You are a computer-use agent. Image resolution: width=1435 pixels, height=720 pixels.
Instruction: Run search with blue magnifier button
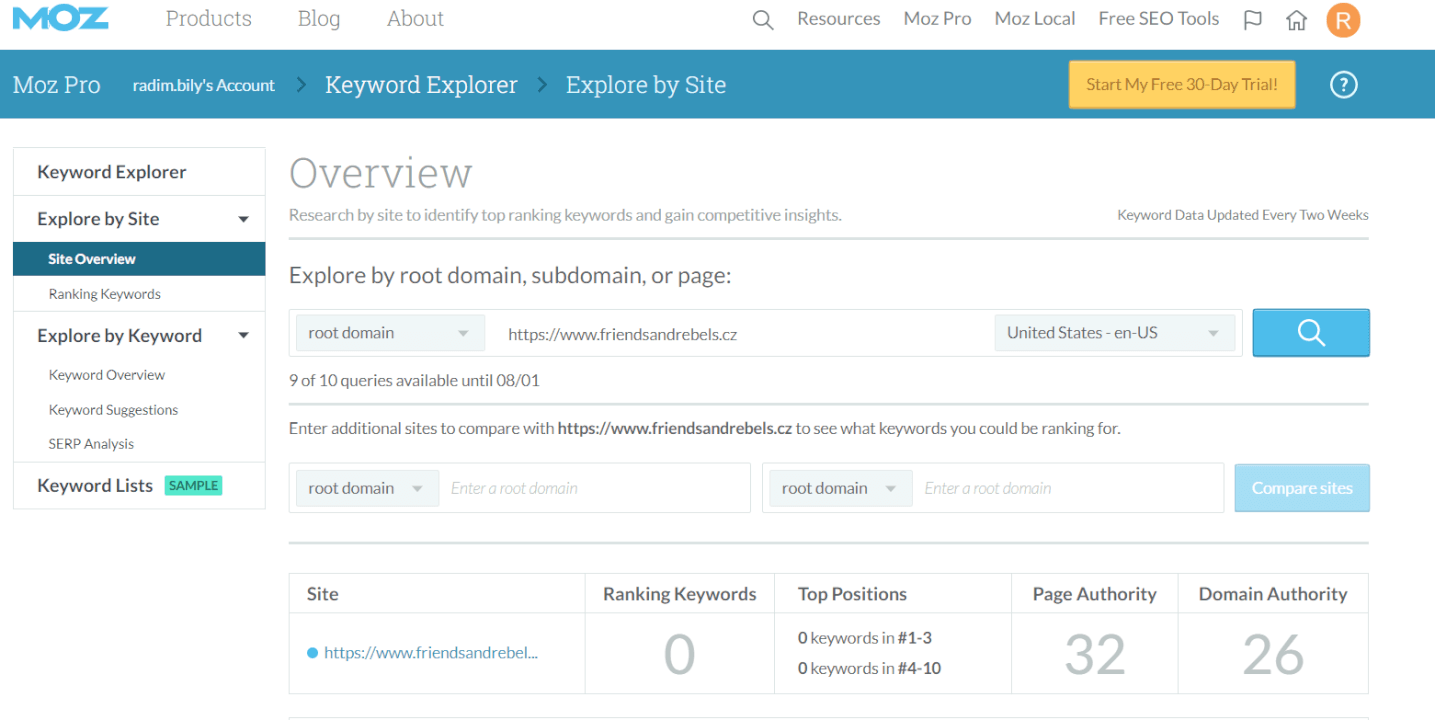point(1310,333)
